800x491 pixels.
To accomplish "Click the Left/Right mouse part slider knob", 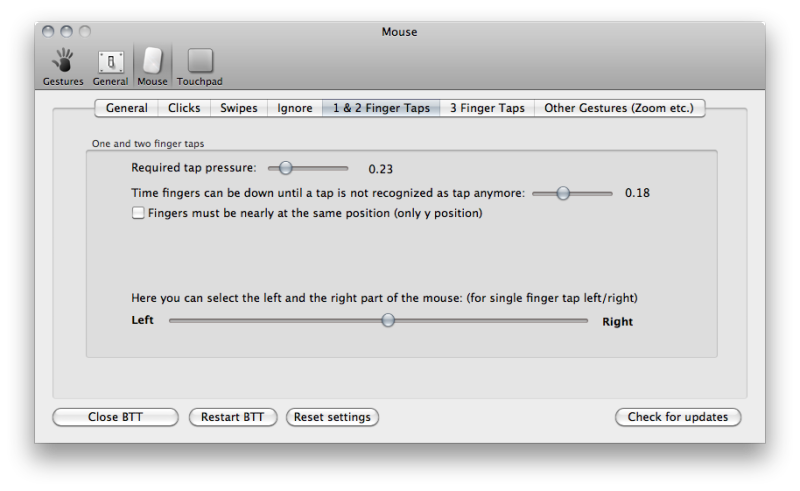I will (388, 321).
